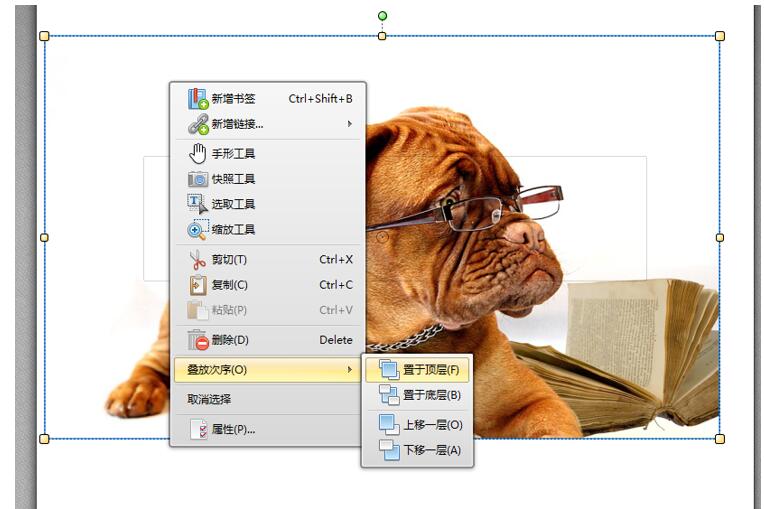Choose 置于底层(B) send to back

pos(417,395)
